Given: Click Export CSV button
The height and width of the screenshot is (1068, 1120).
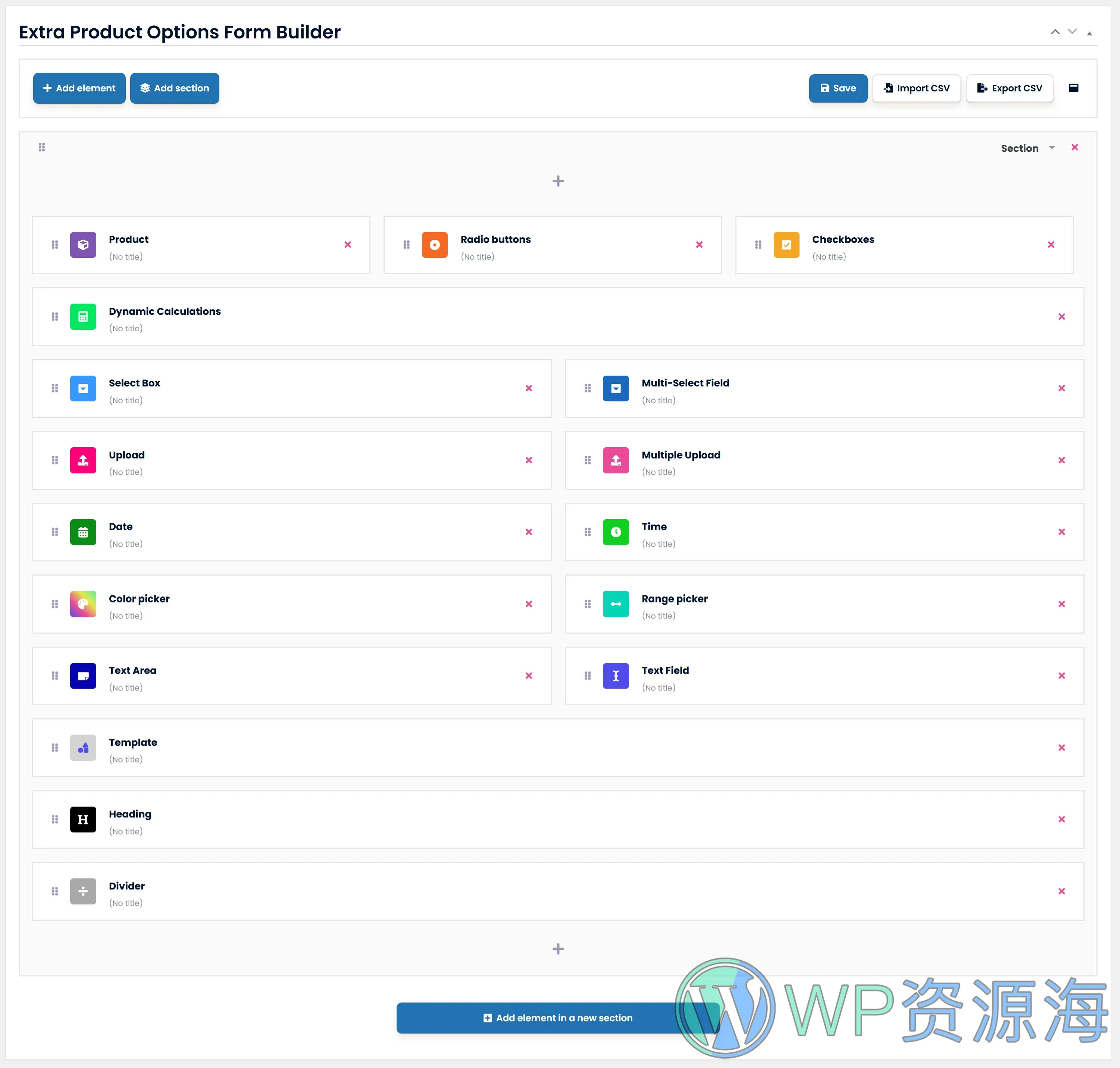Looking at the screenshot, I should pos(1009,88).
